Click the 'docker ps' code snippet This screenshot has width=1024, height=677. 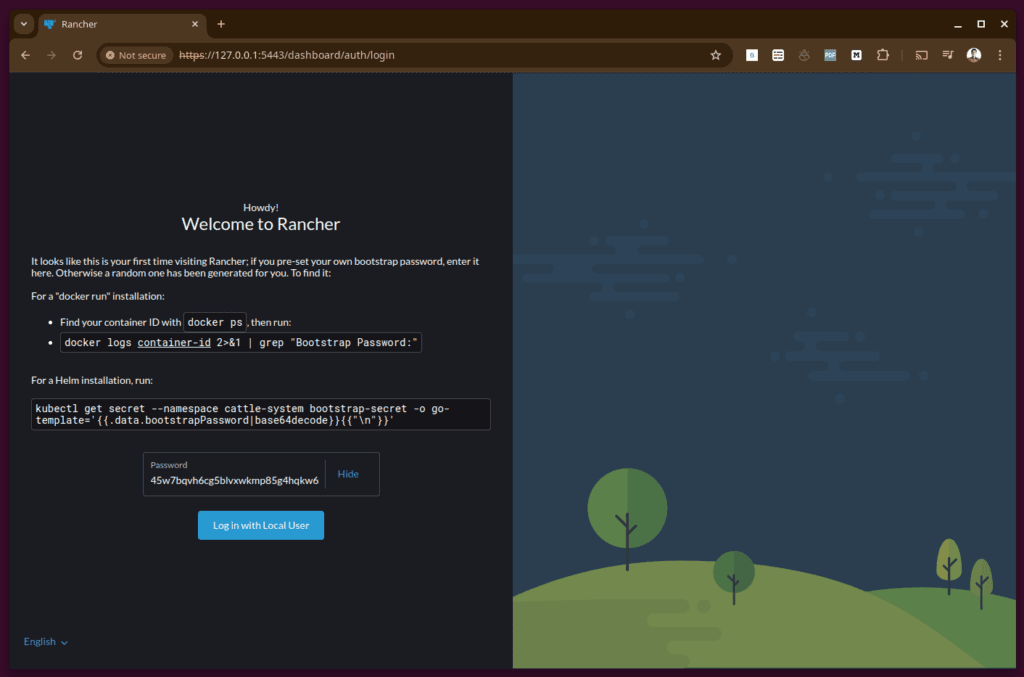point(215,323)
